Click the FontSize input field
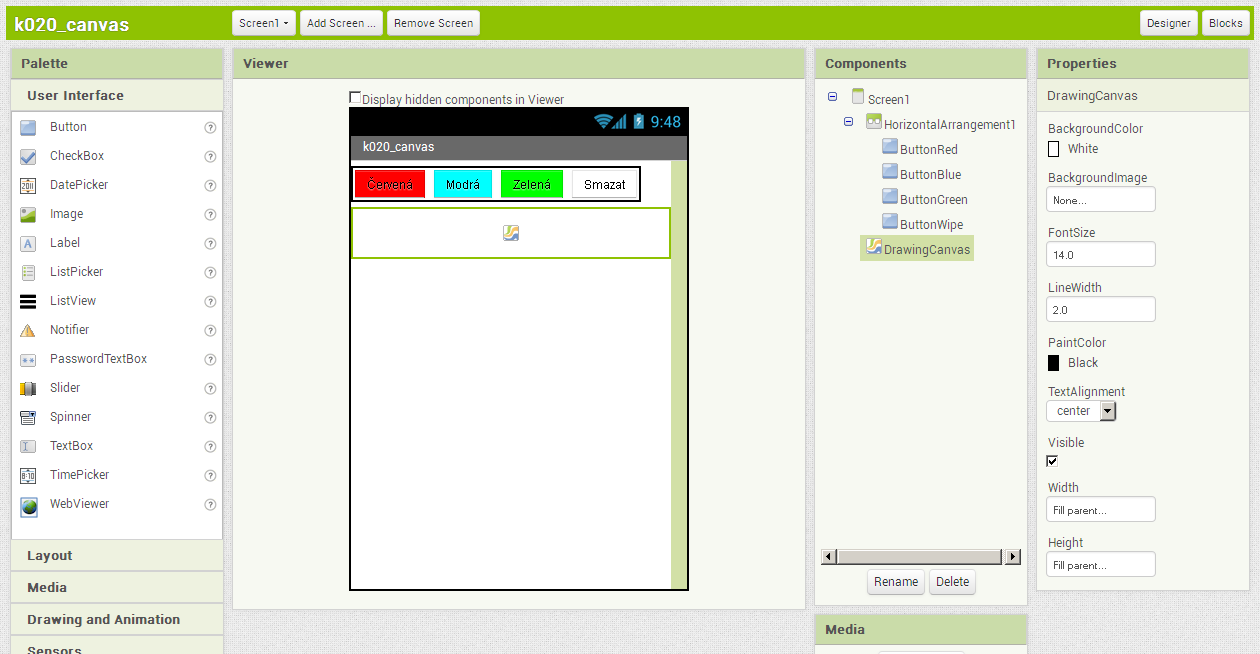Screen dimensions: 1260x654 click(x=1101, y=255)
